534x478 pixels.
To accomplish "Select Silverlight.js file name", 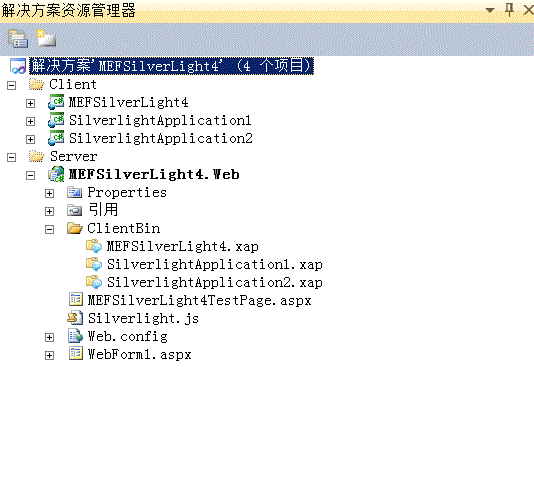I will click(143, 319).
